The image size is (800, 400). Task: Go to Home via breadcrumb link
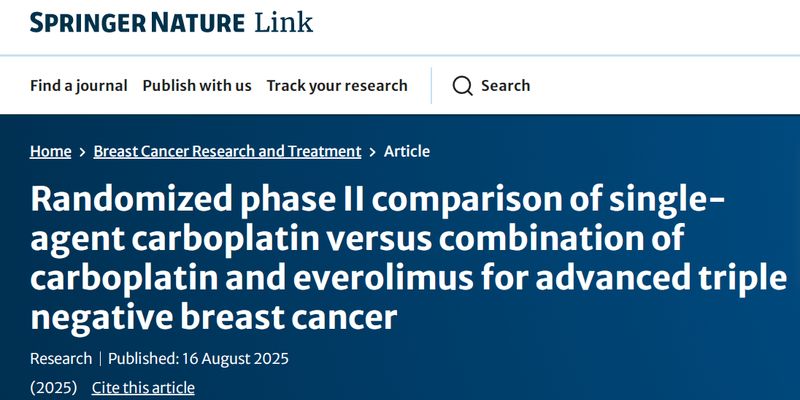click(50, 152)
